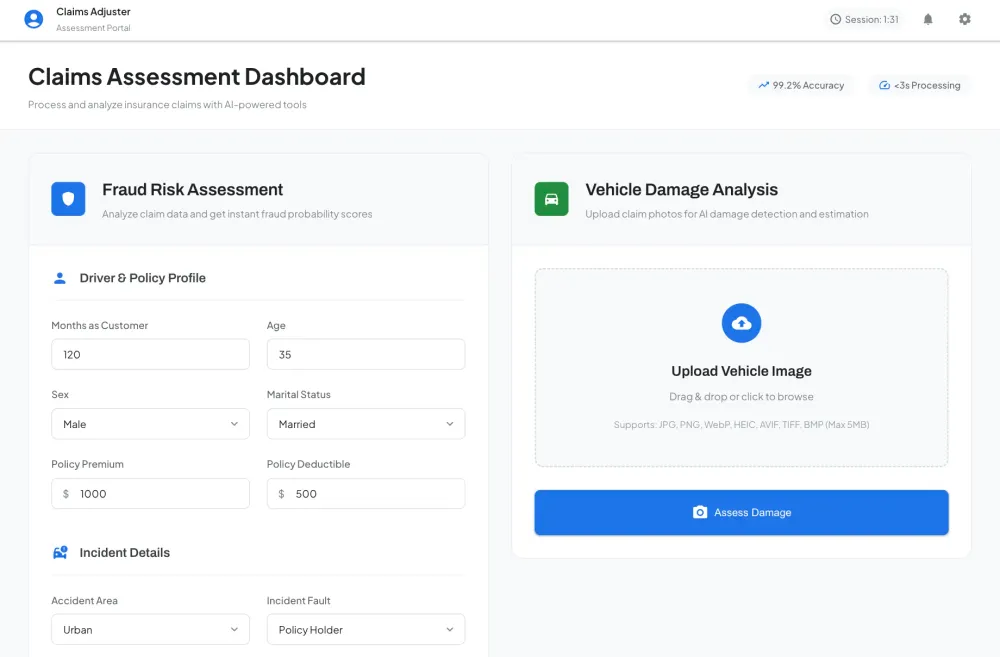Open settings gear icon
The width and height of the screenshot is (1000, 657).
click(965, 19)
